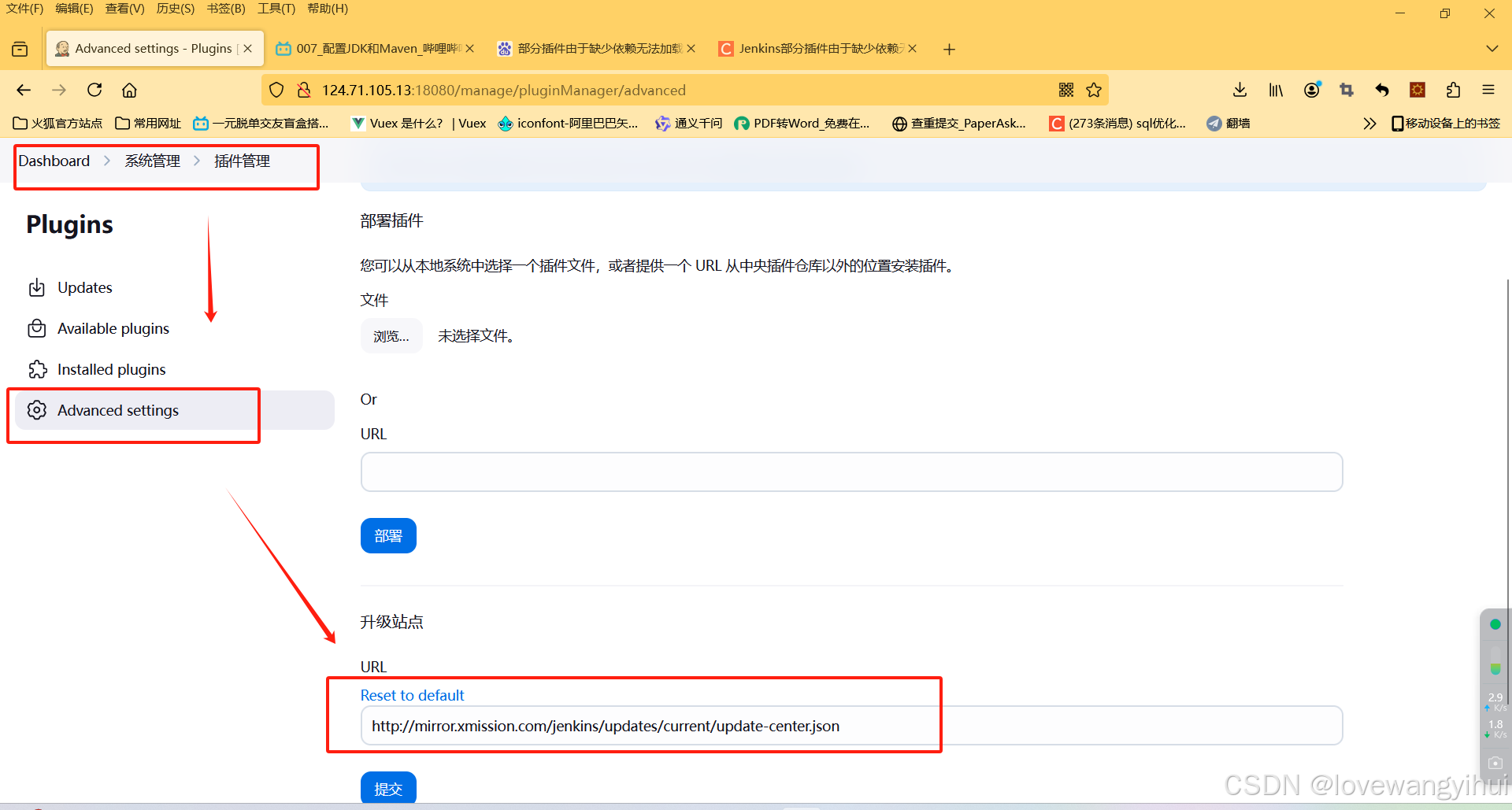Open the 编辑(E) menu

click(74, 9)
